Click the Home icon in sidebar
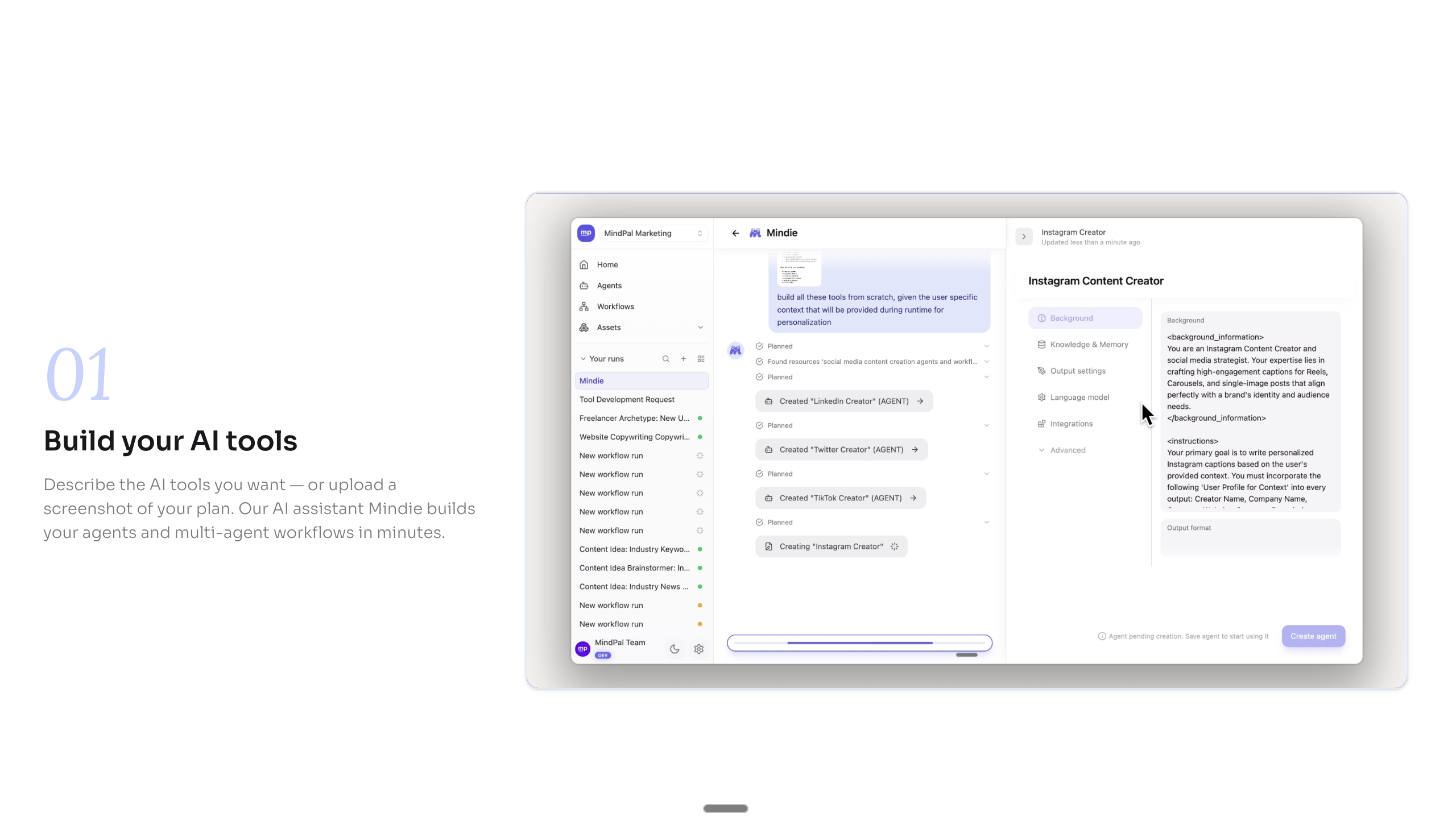This screenshot has width=1456, height=820. 584,265
